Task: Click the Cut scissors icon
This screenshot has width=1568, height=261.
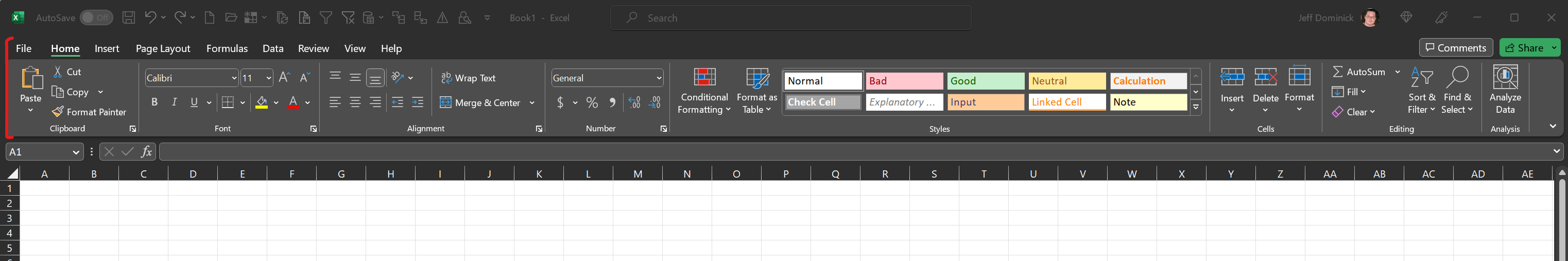Action: pyautogui.click(x=58, y=72)
